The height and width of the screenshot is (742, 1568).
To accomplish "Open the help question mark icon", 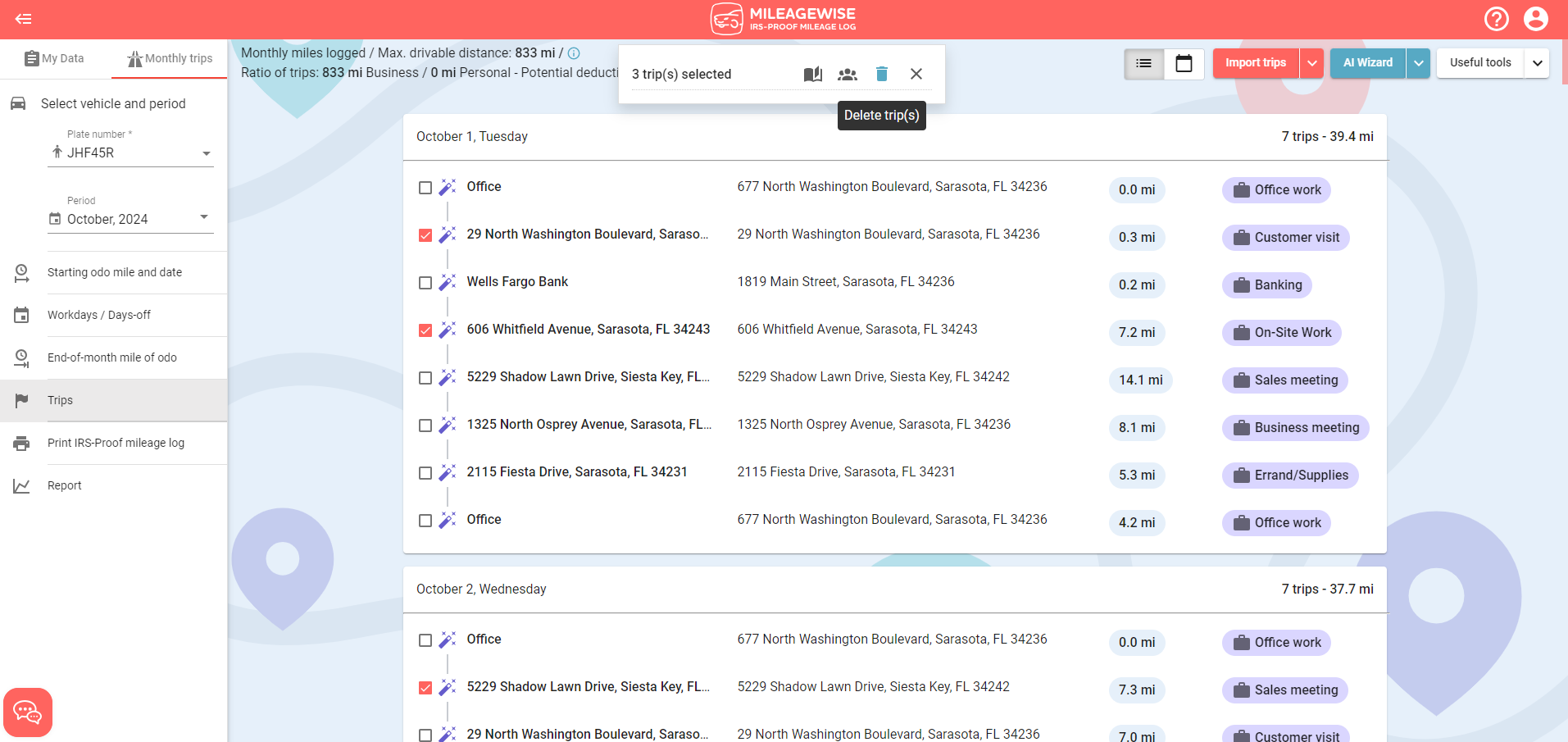I will pyautogui.click(x=1496, y=18).
